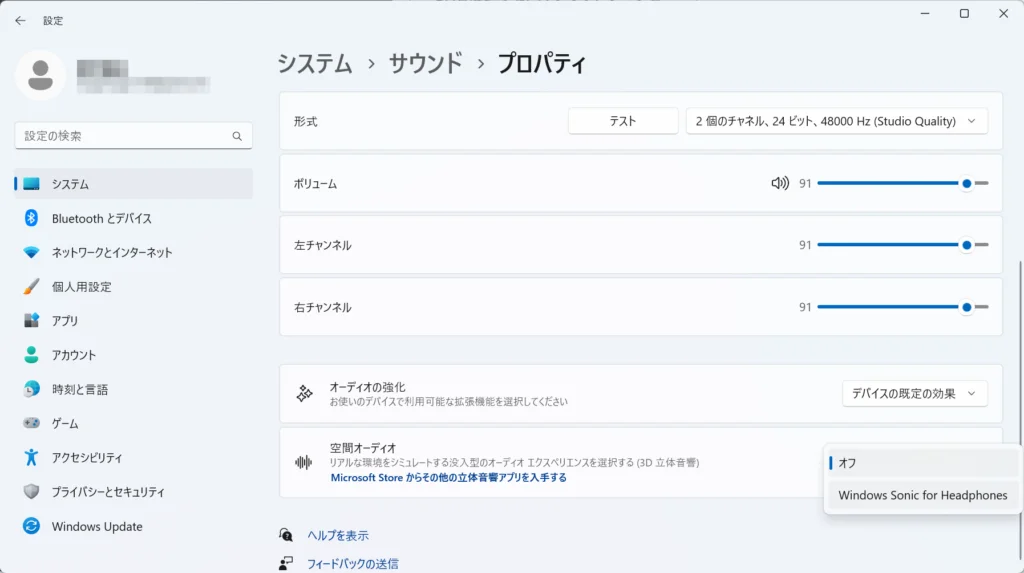Click the アクセシビリティ icon in the sidebar
This screenshot has width=1024, height=573.
click(31, 457)
